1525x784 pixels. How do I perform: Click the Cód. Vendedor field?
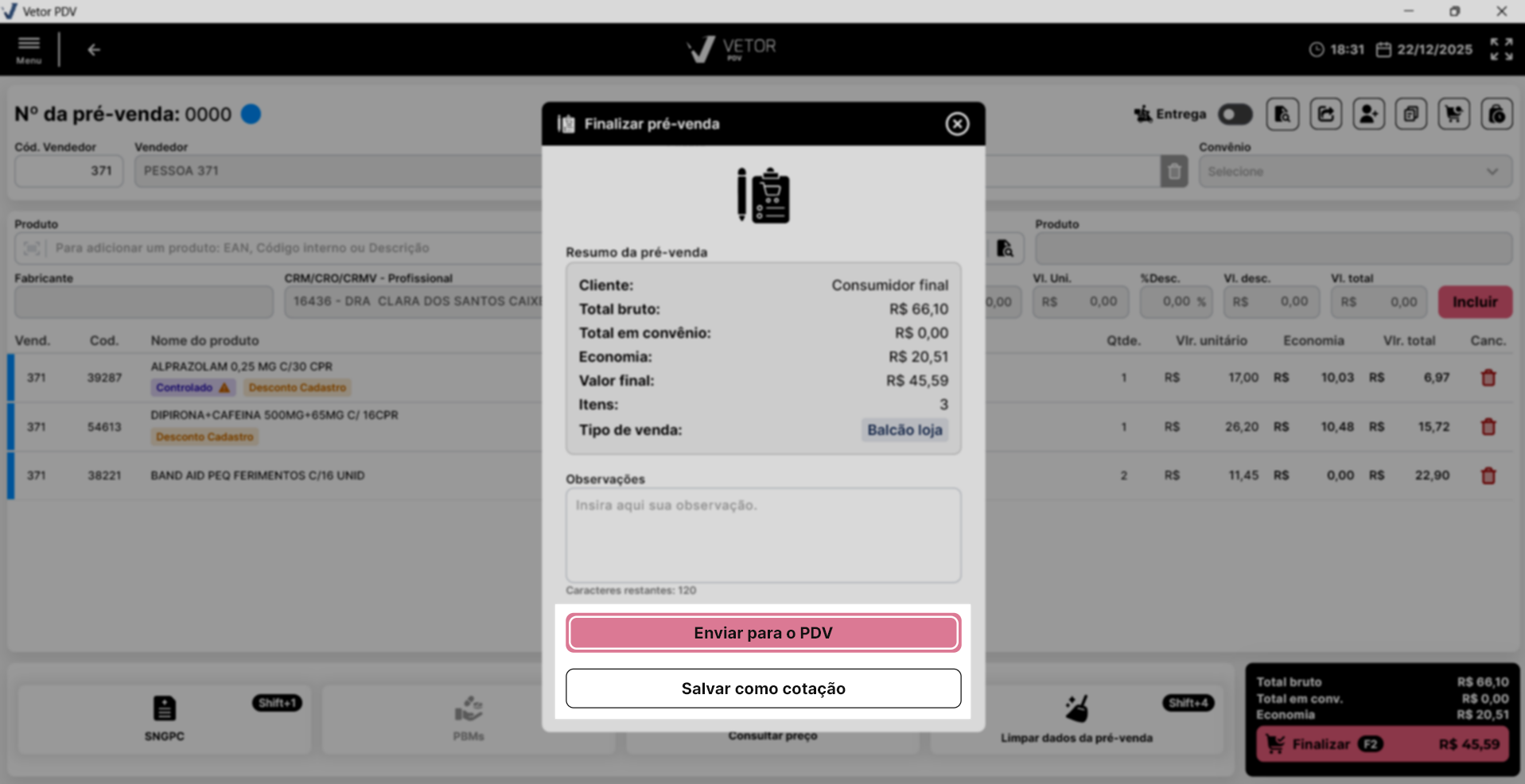[69, 171]
